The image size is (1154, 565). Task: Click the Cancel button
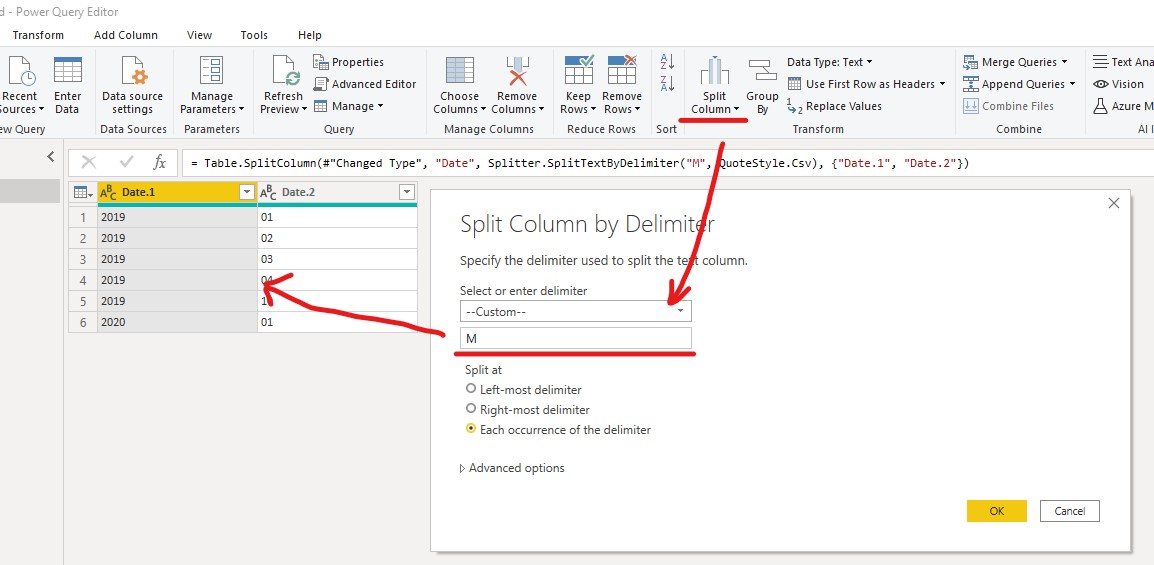(1069, 511)
